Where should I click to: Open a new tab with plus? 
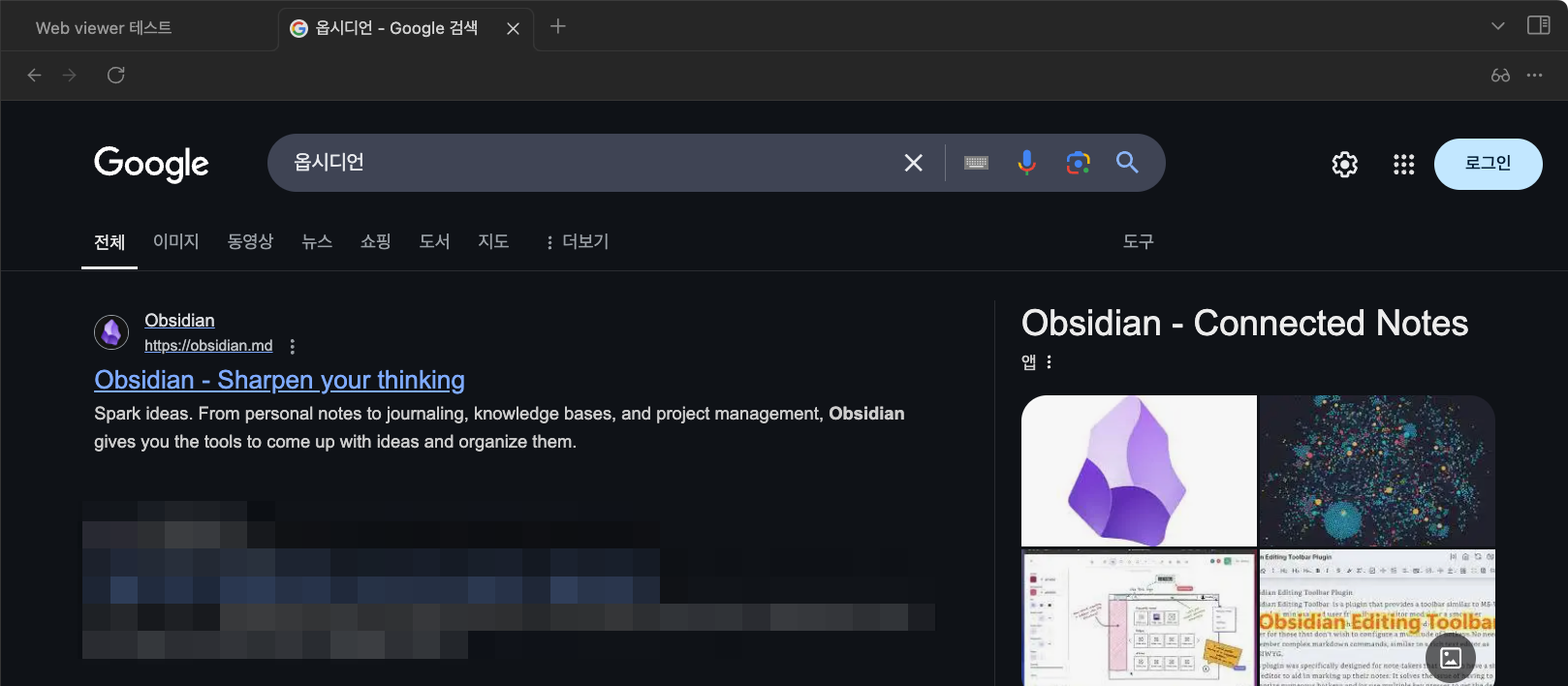point(558,26)
